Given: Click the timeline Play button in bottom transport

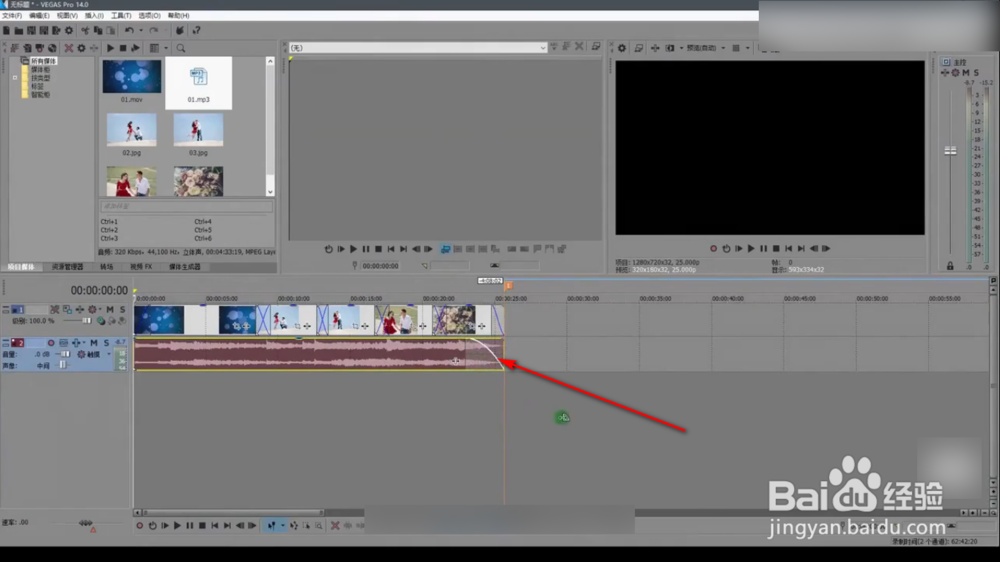Looking at the screenshot, I should pyautogui.click(x=177, y=526).
